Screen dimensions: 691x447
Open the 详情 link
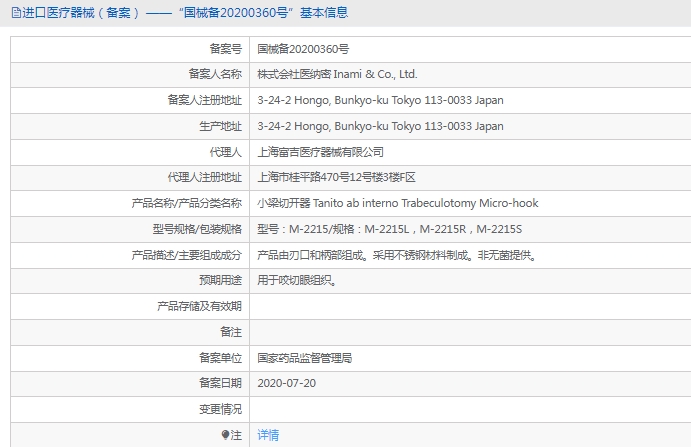pyautogui.click(x=268, y=435)
